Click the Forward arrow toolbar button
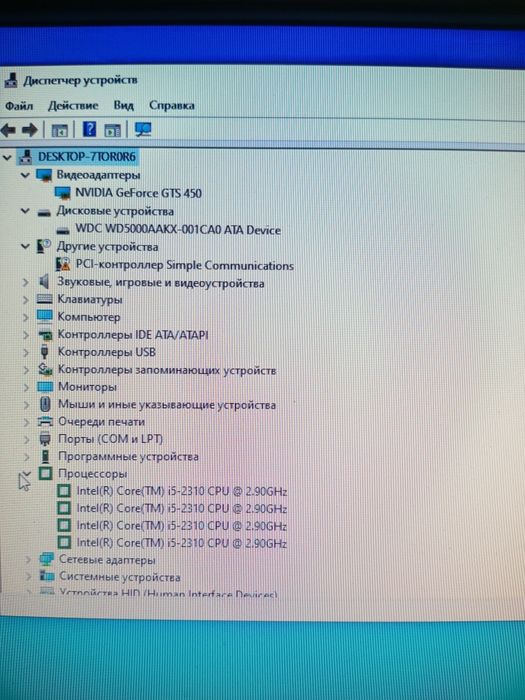 tap(30, 130)
